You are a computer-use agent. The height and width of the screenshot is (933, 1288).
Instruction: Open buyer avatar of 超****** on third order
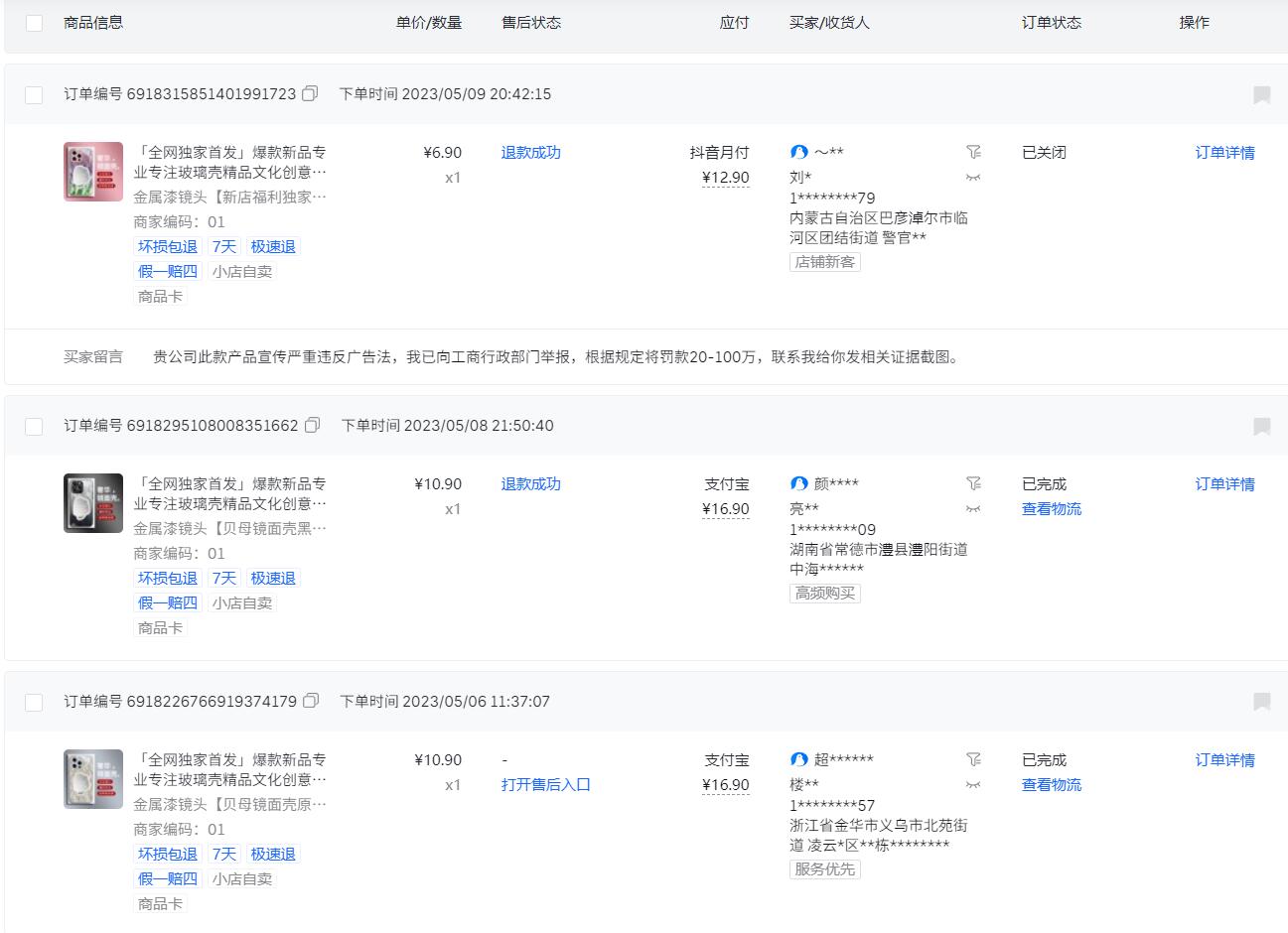tap(798, 758)
